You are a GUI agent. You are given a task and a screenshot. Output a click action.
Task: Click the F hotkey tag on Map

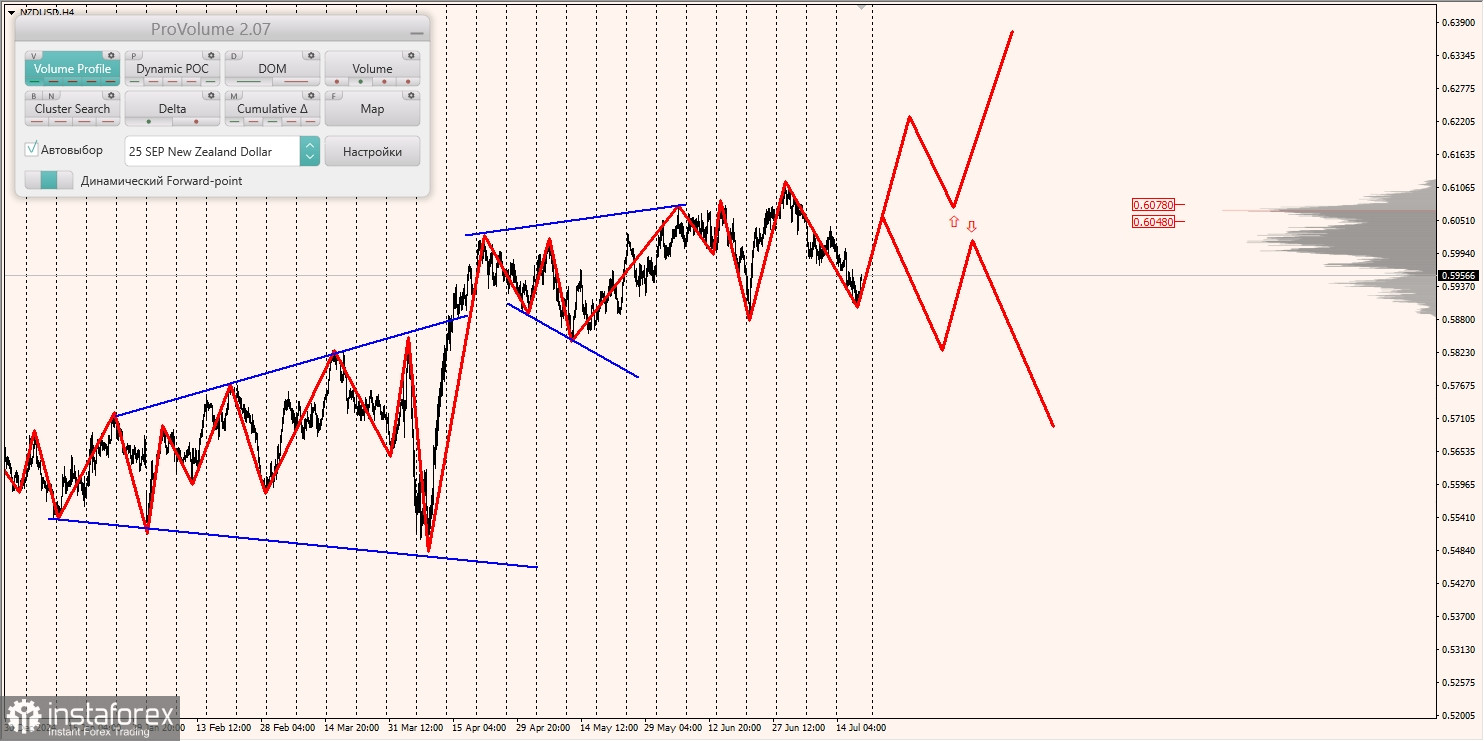pyautogui.click(x=334, y=96)
